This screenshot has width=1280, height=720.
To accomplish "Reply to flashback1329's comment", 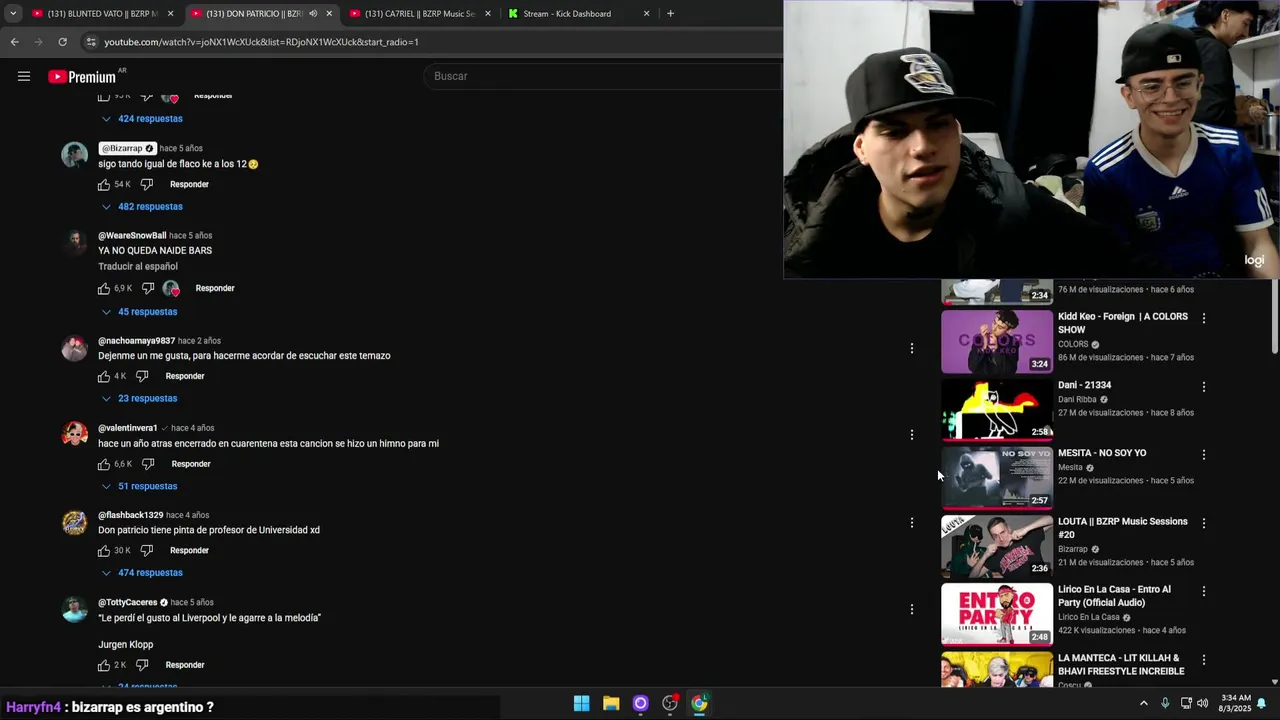I will click(189, 551).
